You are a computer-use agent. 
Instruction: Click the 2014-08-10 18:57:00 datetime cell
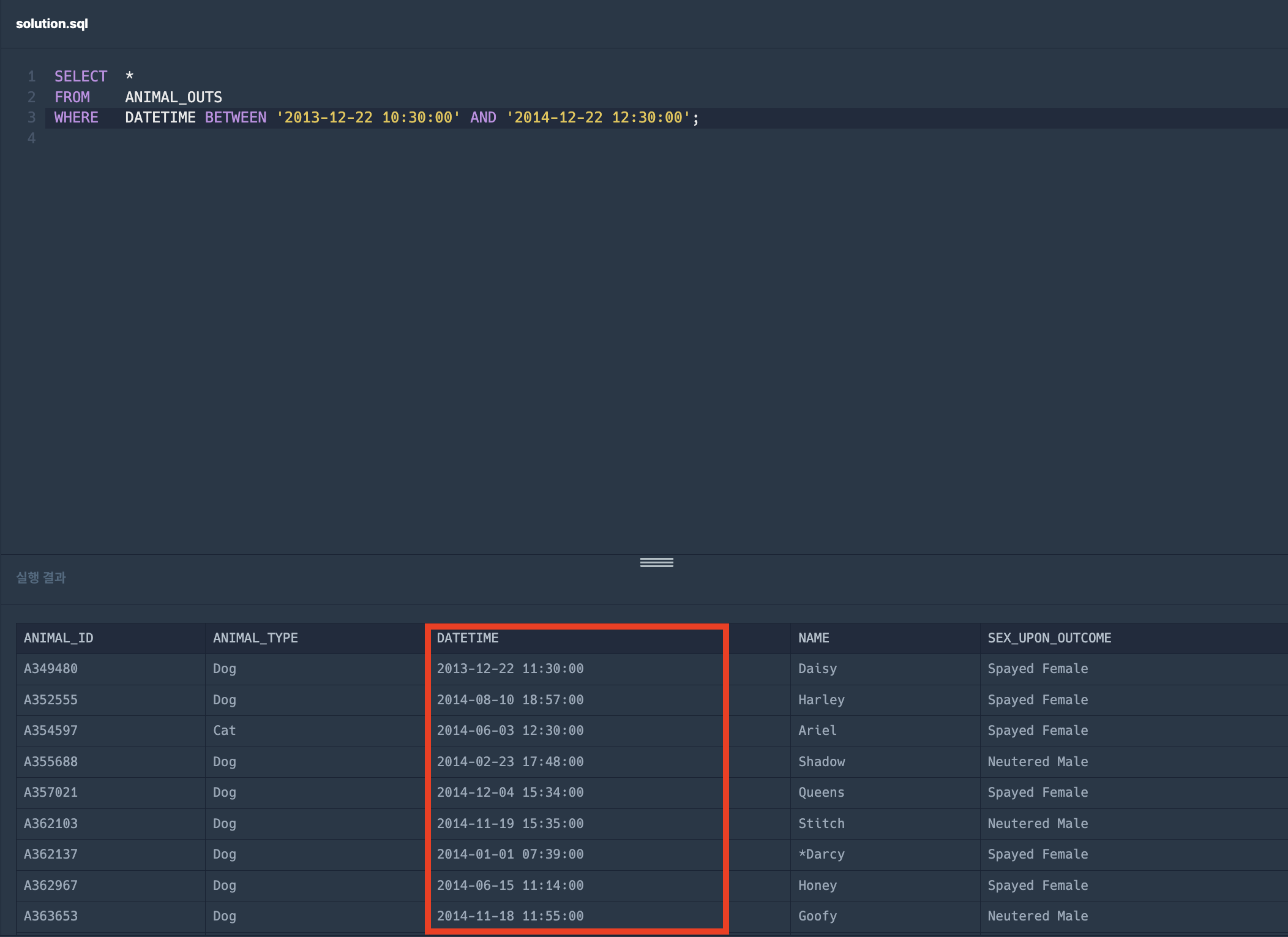pyautogui.click(x=510, y=700)
